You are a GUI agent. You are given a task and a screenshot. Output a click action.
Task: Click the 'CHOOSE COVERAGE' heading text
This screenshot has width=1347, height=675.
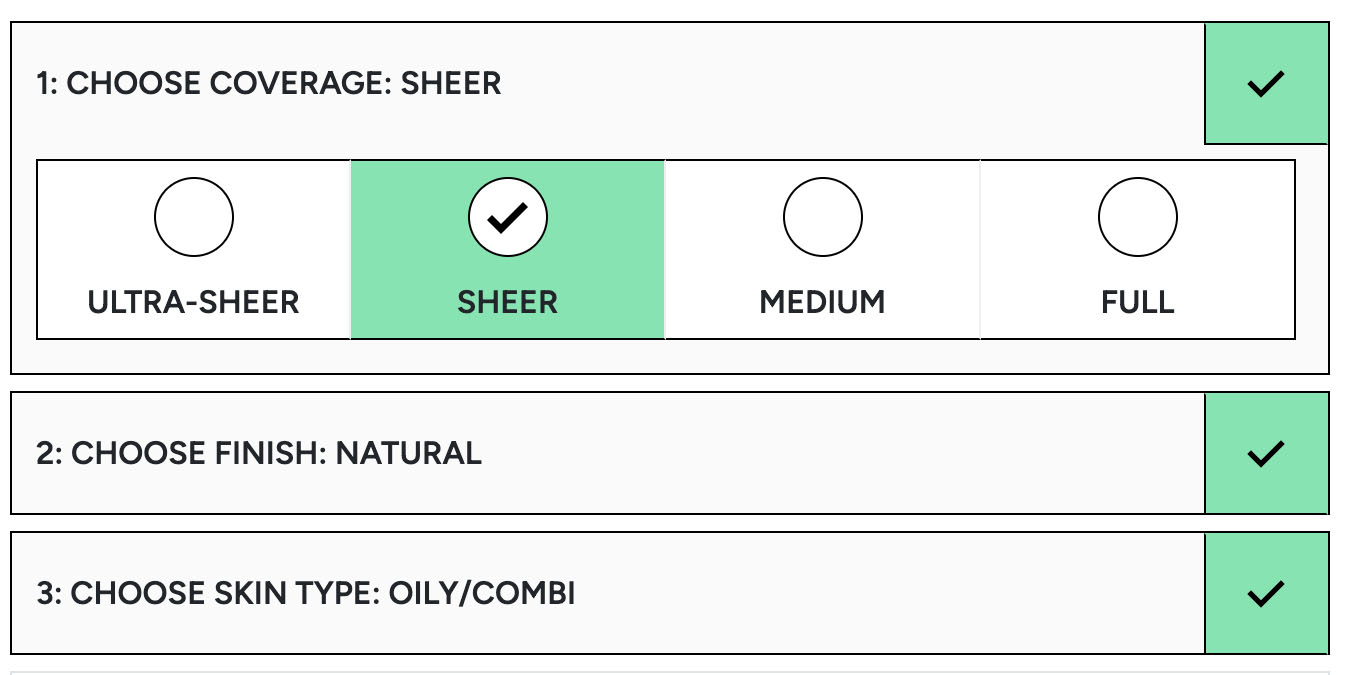coord(228,84)
